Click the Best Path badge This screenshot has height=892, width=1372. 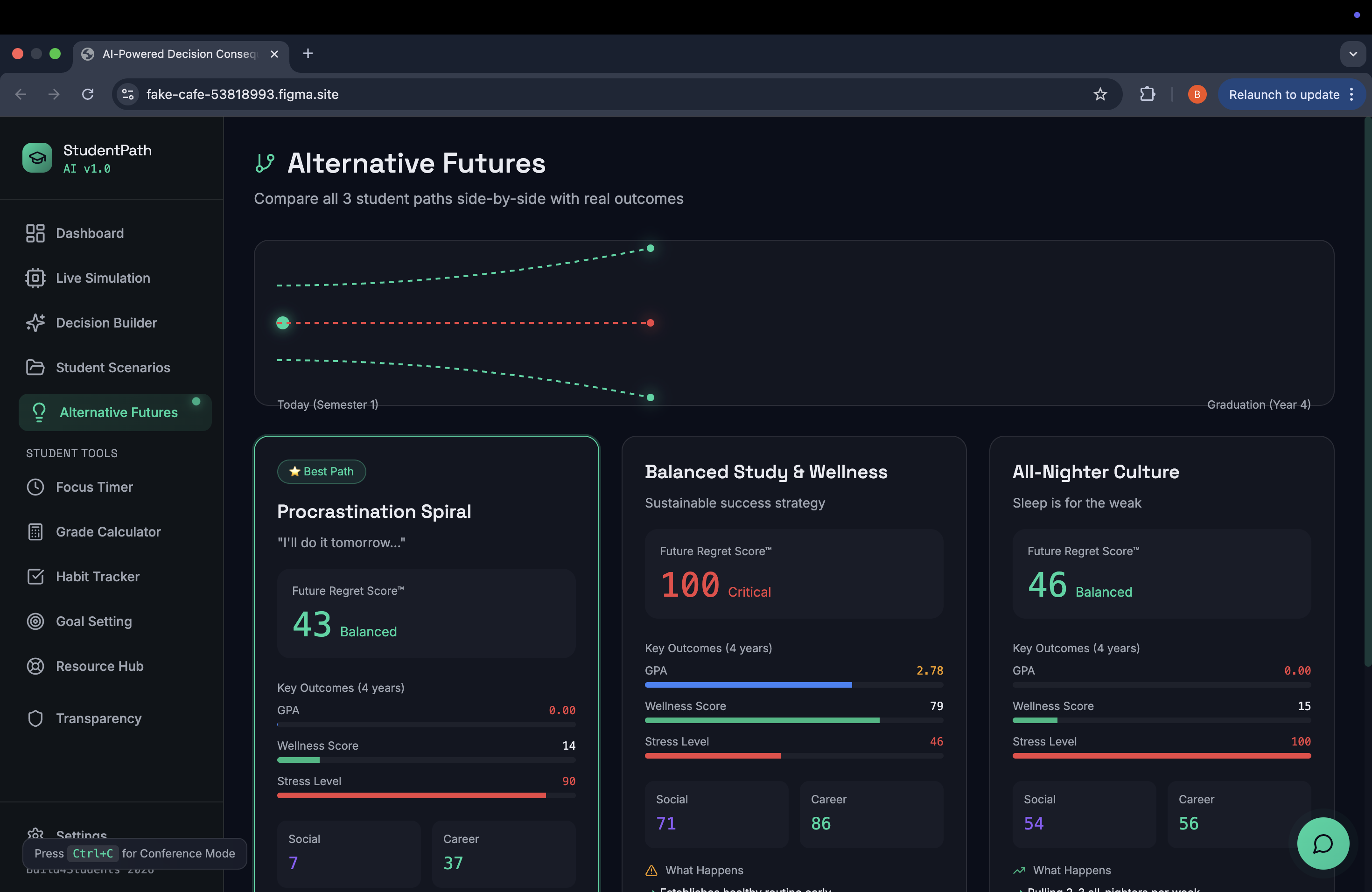(x=321, y=471)
